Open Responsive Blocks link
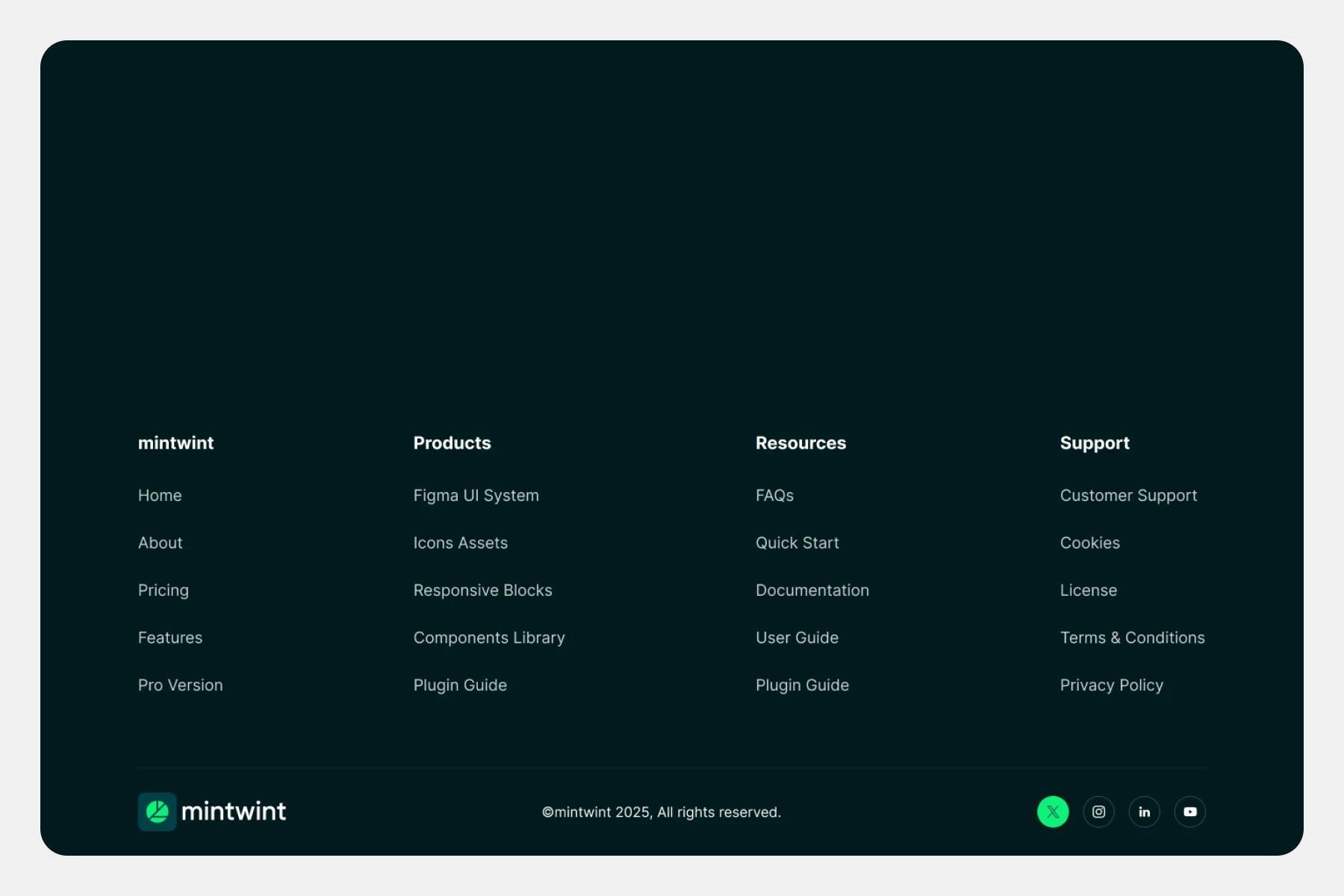The height and width of the screenshot is (896, 1344). click(x=482, y=591)
